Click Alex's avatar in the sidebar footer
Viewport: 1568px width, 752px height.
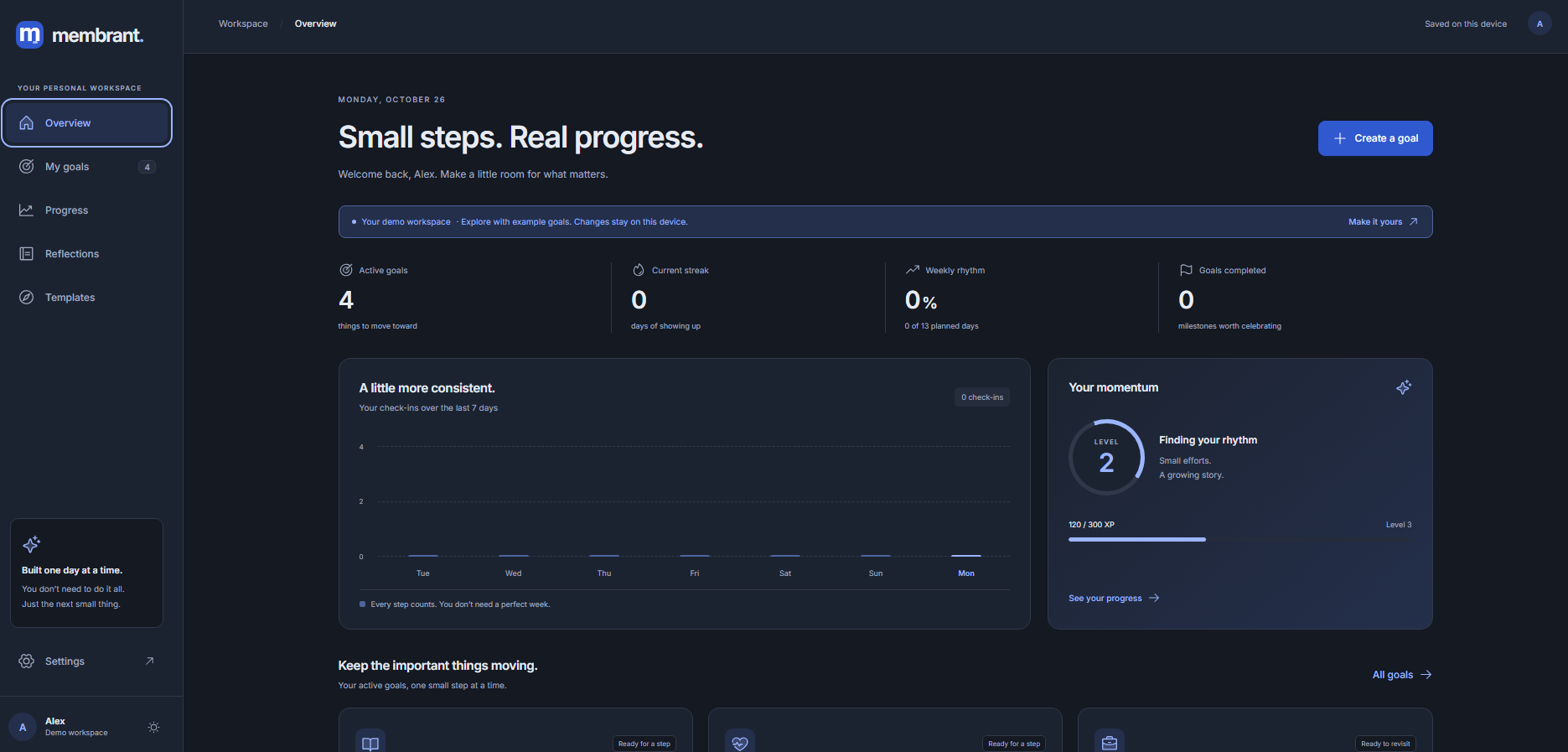pos(23,728)
